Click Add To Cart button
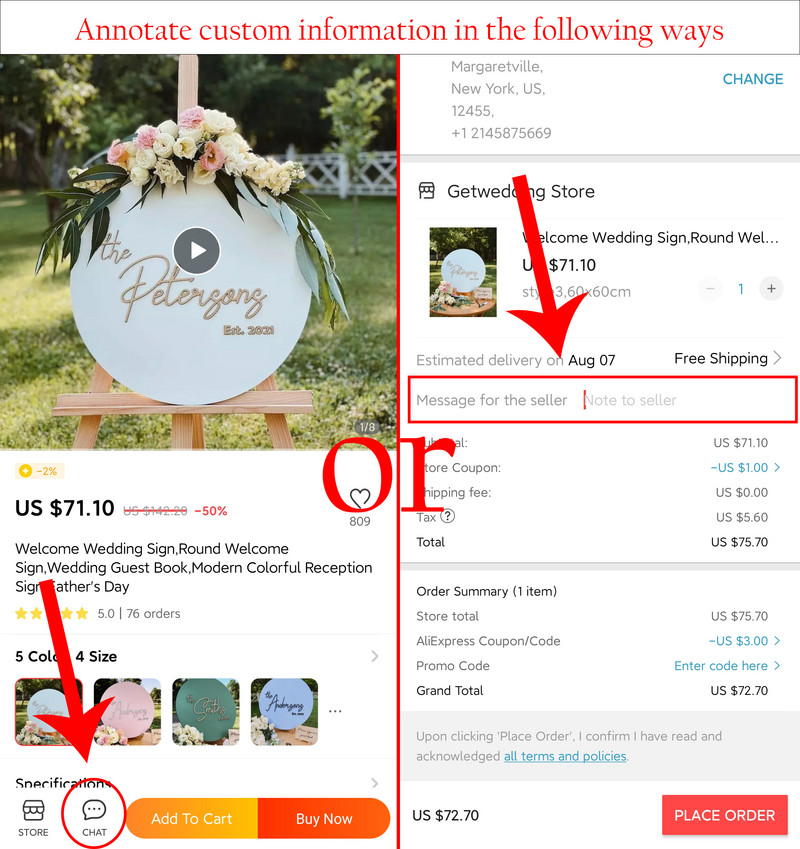Screen dimensions: 800x849 click(x=192, y=818)
